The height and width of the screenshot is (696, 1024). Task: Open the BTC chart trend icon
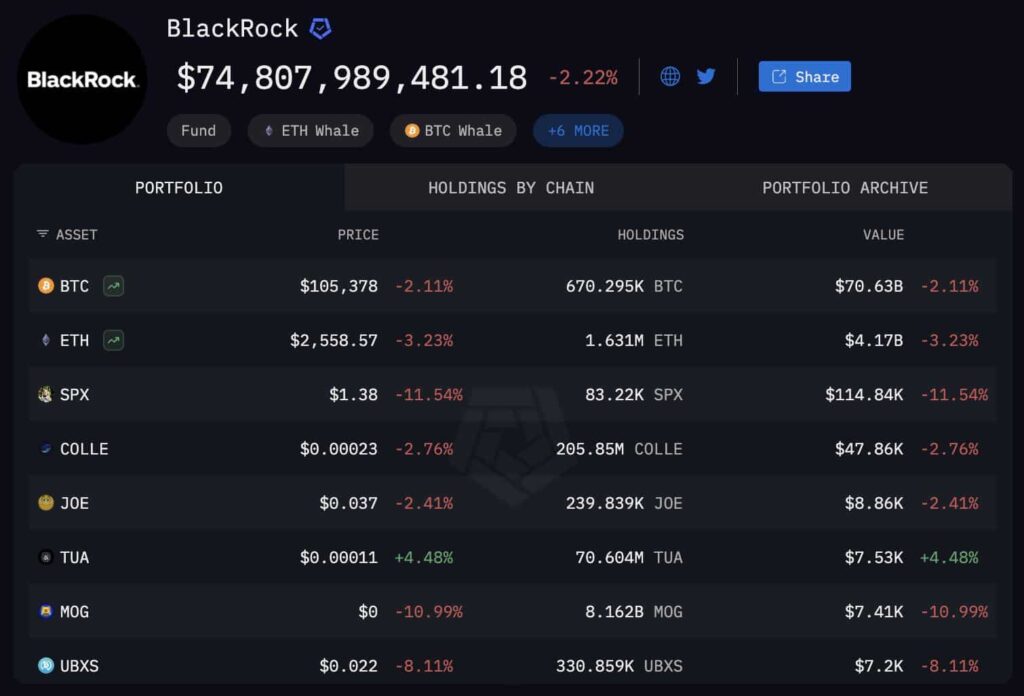pyautogui.click(x=114, y=286)
